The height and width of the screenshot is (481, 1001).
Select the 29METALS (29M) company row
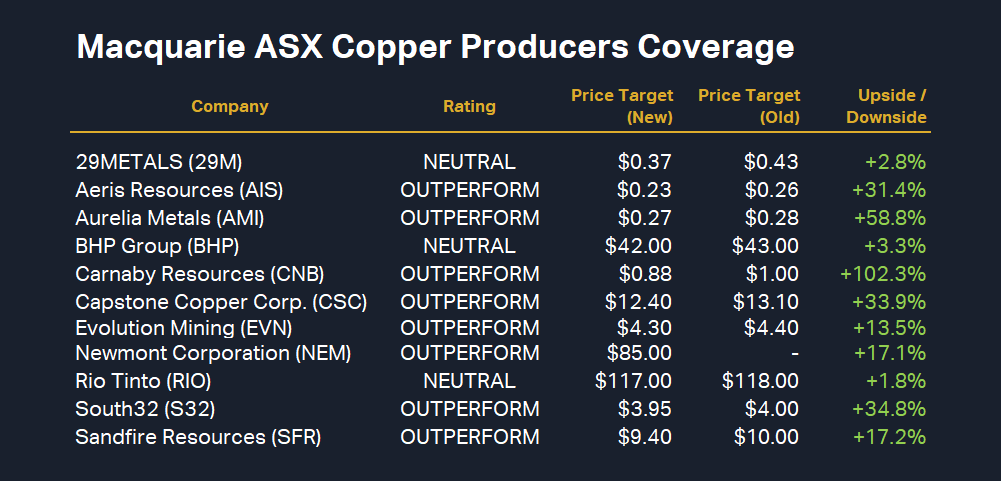coord(159,162)
